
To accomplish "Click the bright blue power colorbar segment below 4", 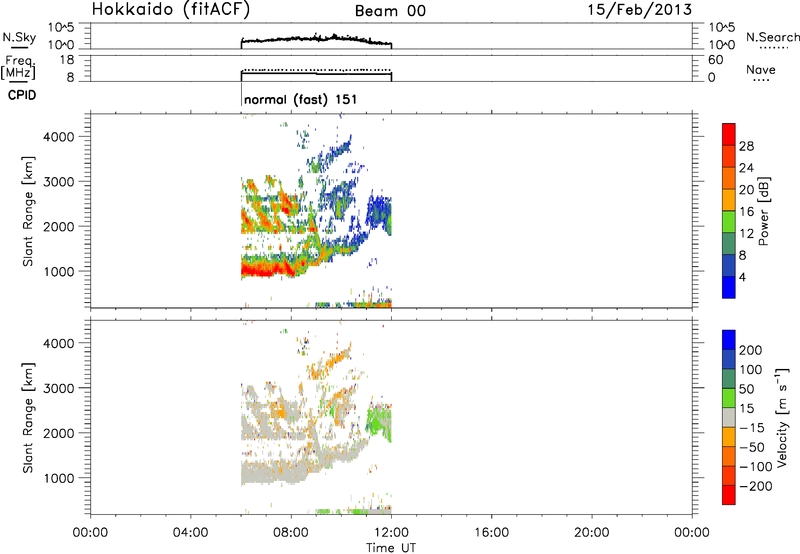I will pos(729,287).
